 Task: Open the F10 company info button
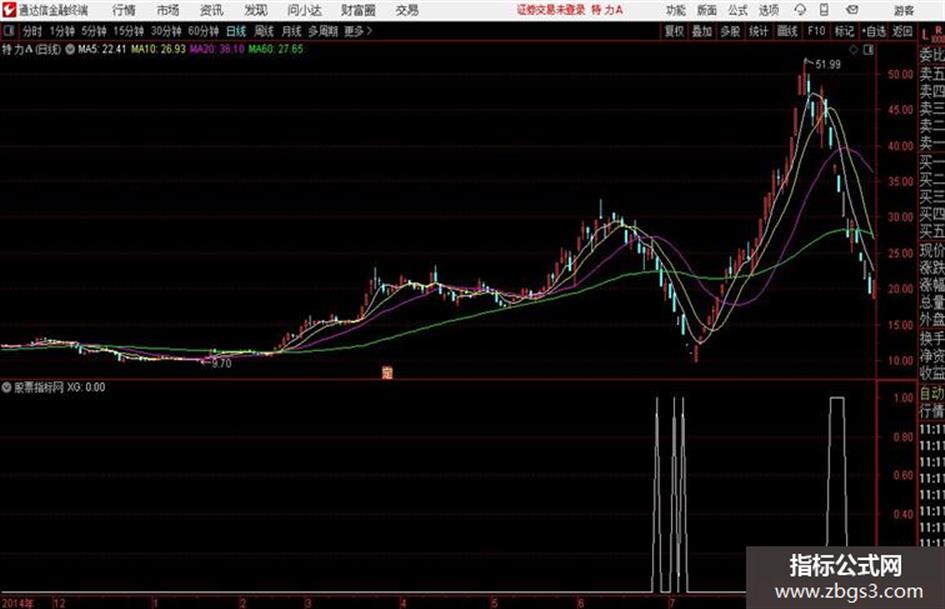coord(816,31)
